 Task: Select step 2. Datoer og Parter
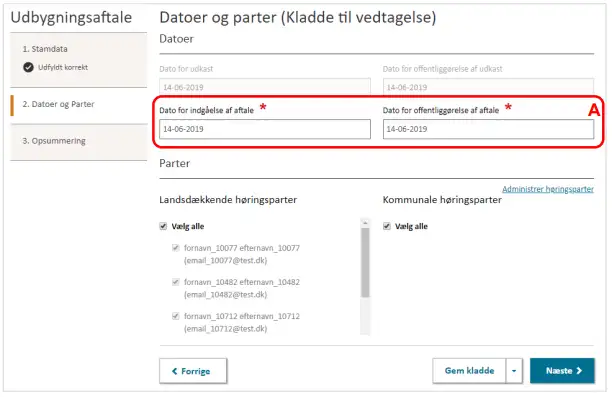59,104
